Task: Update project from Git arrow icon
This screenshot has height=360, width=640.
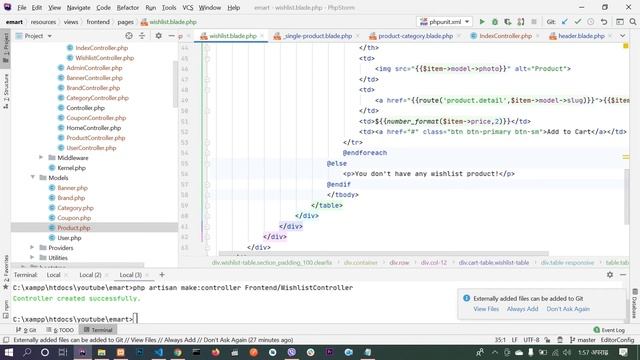Action: 565,22
